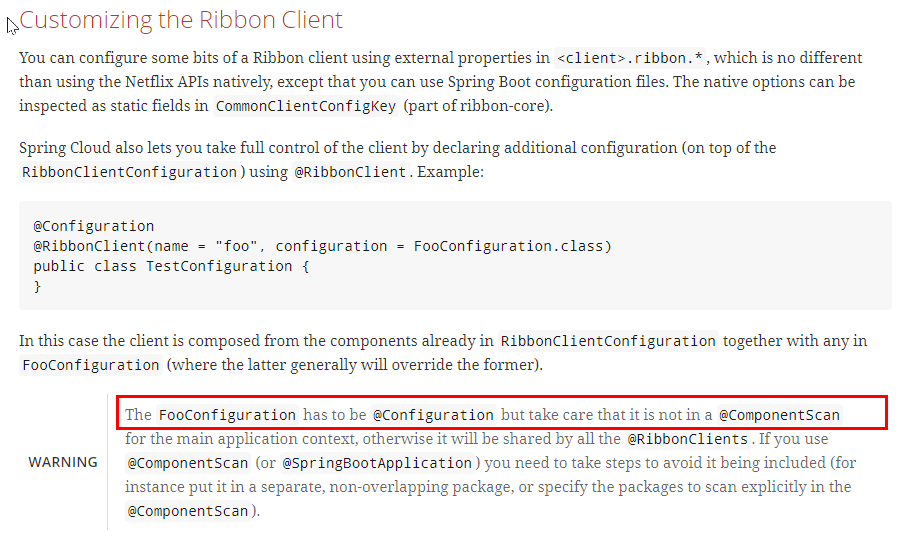Click 'RibbonClientConfiguration' code after 'already in'

(x=608, y=341)
